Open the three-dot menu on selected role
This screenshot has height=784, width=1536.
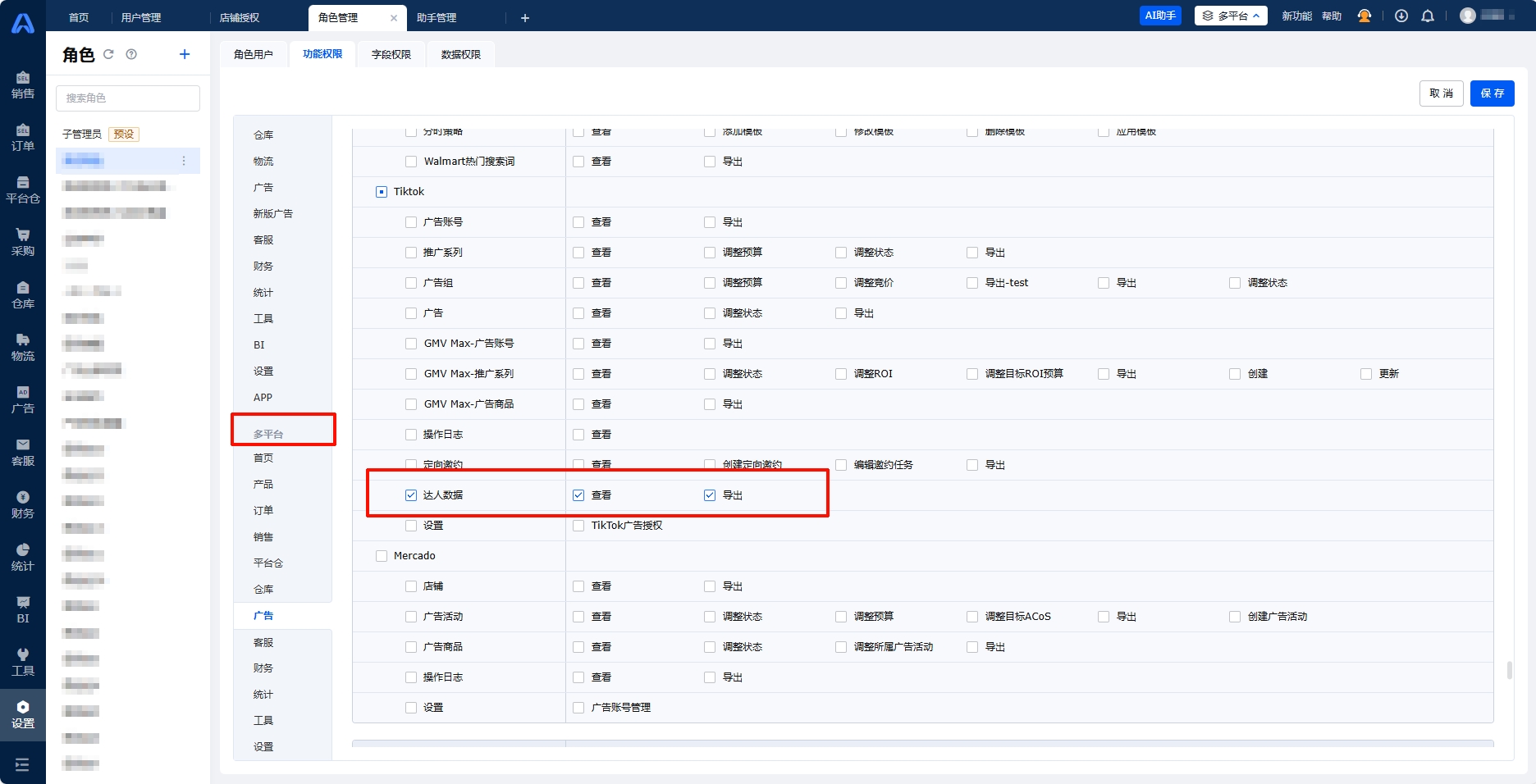tap(184, 161)
